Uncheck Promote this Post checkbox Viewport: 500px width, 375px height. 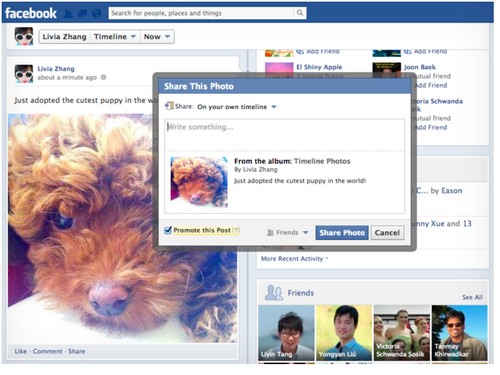(168, 230)
